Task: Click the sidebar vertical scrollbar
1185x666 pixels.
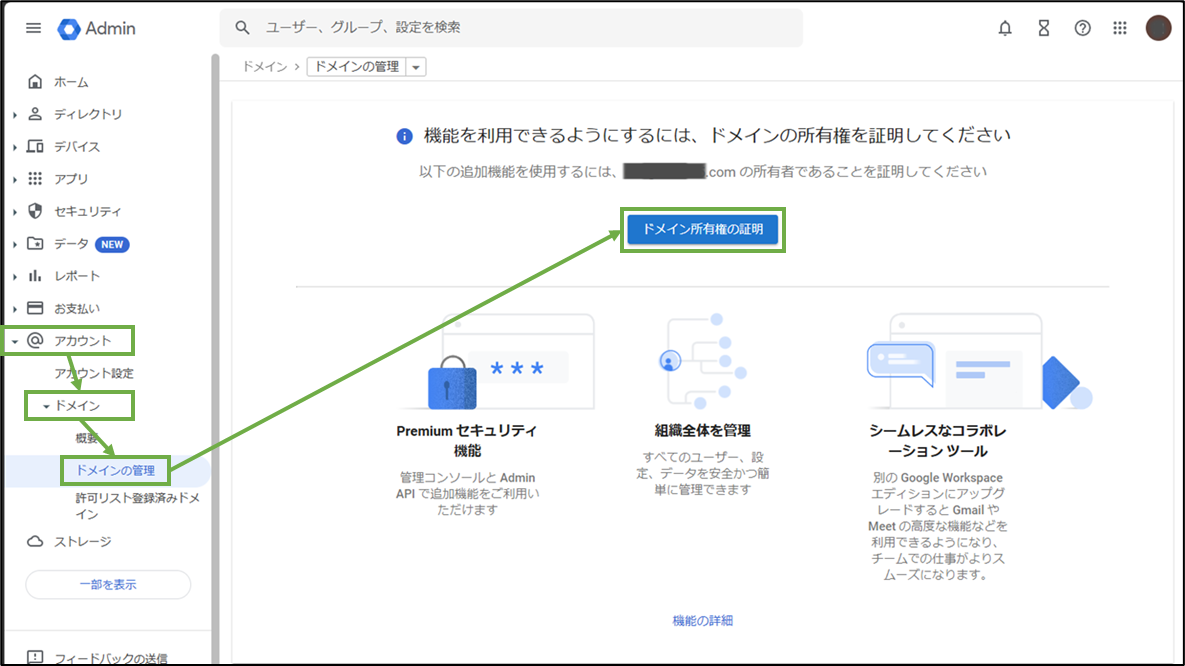Action: point(215,360)
